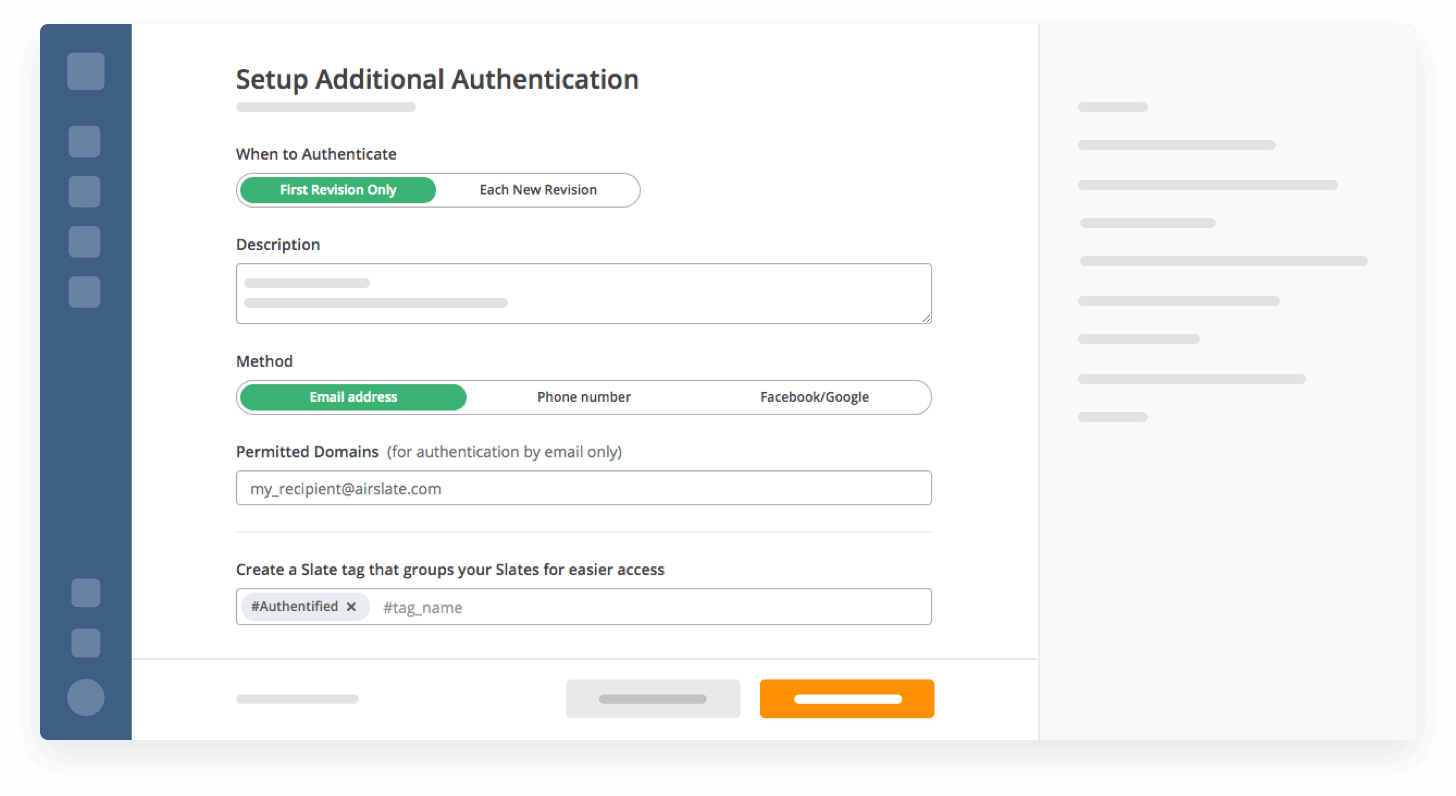Click the second small sidebar square icon

point(84,191)
